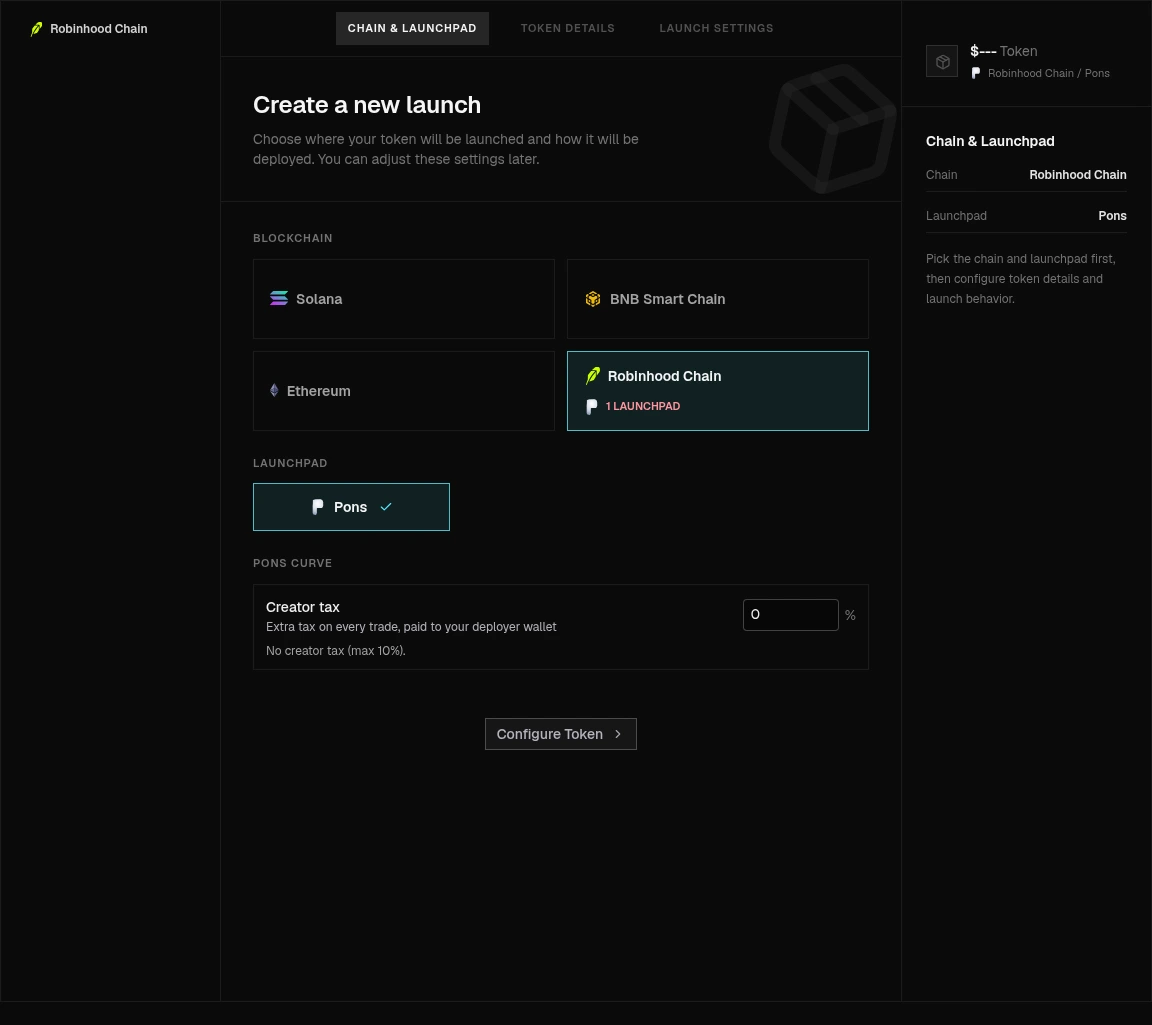The height and width of the screenshot is (1025, 1152).
Task: Click the Create a new launch heading
Action: tap(367, 105)
